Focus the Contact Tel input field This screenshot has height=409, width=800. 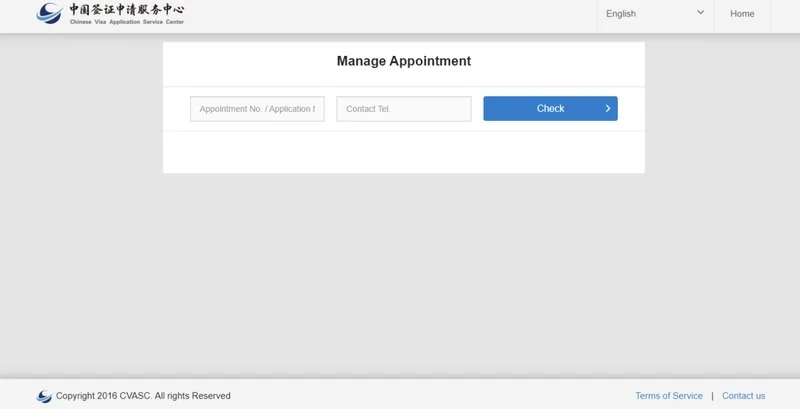coord(403,109)
